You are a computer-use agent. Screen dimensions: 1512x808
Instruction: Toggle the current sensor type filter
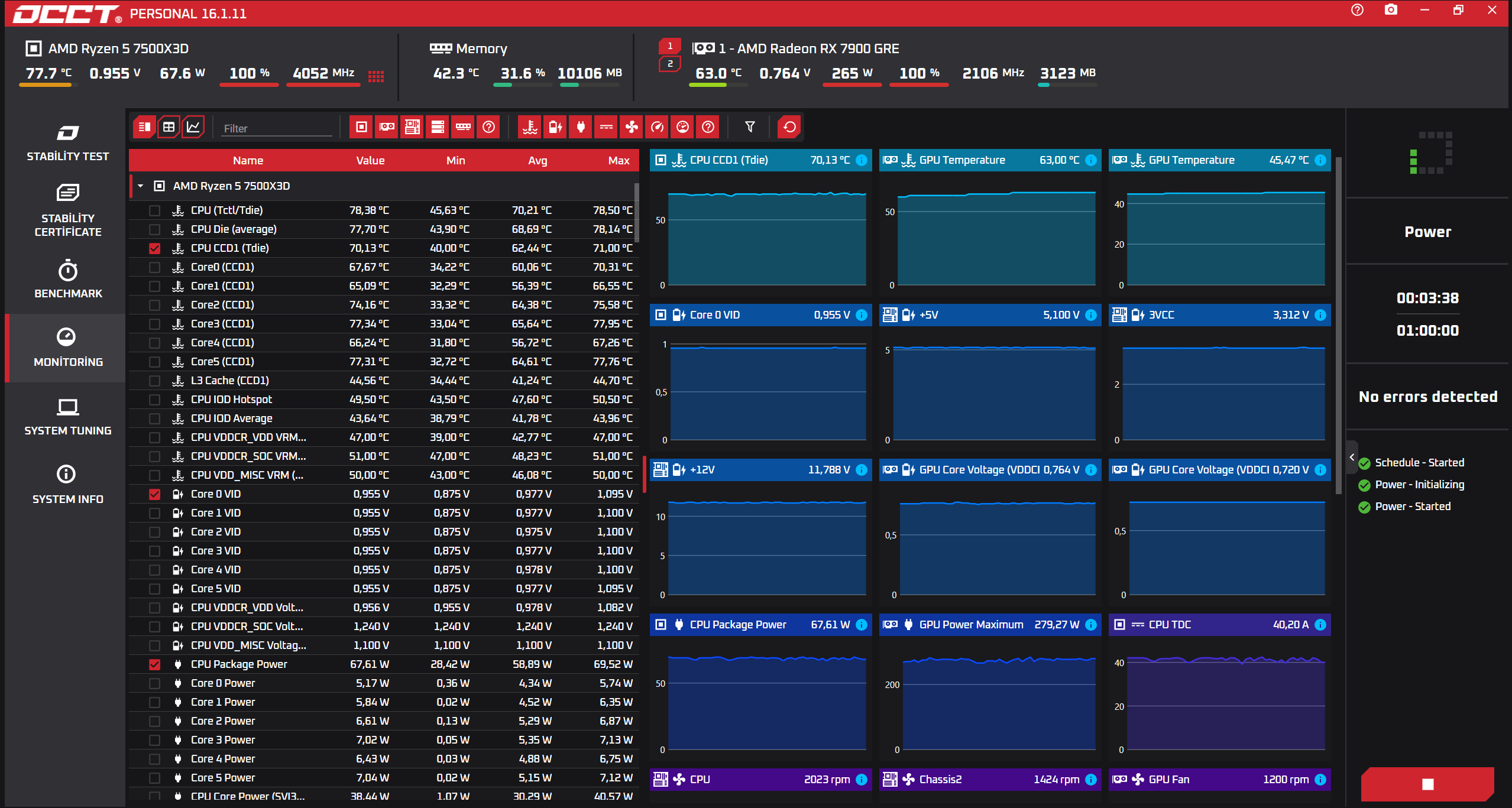pyautogui.click(x=607, y=127)
